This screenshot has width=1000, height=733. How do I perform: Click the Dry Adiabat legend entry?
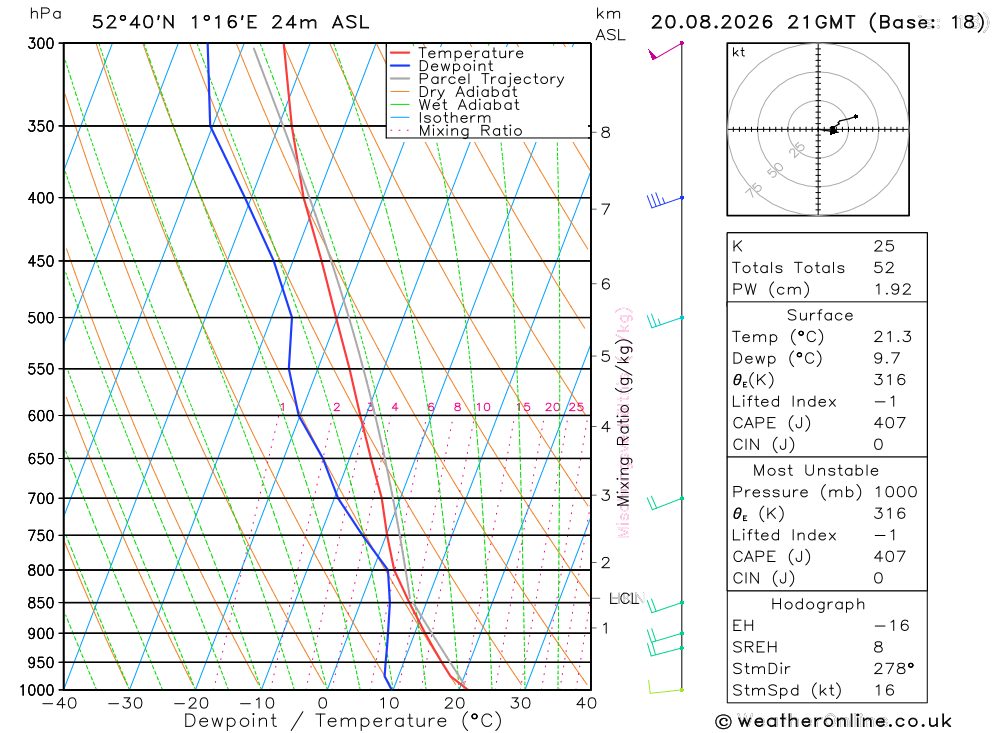453,92
